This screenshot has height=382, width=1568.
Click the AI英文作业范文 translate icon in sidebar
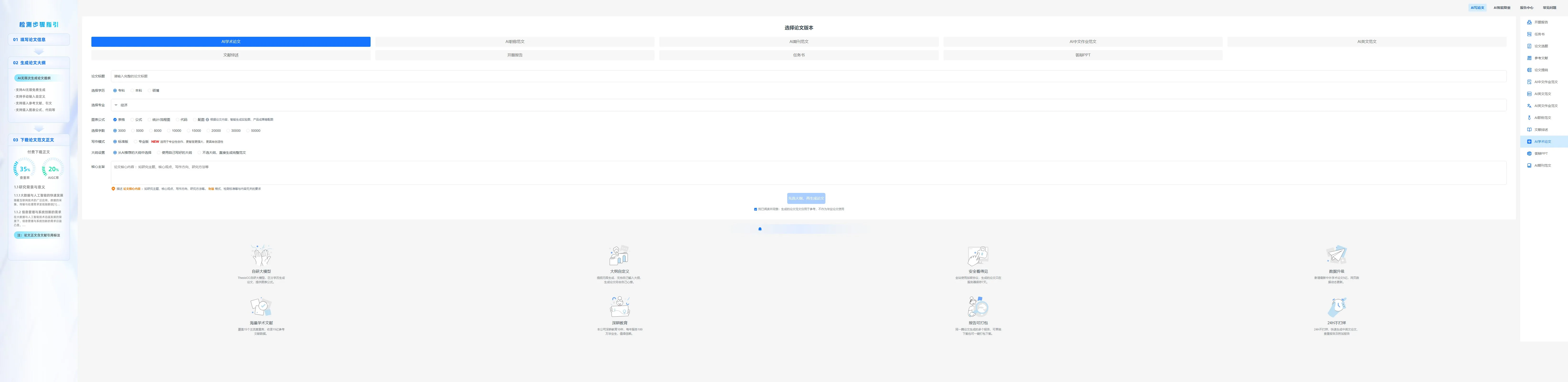pyautogui.click(x=1529, y=106)
